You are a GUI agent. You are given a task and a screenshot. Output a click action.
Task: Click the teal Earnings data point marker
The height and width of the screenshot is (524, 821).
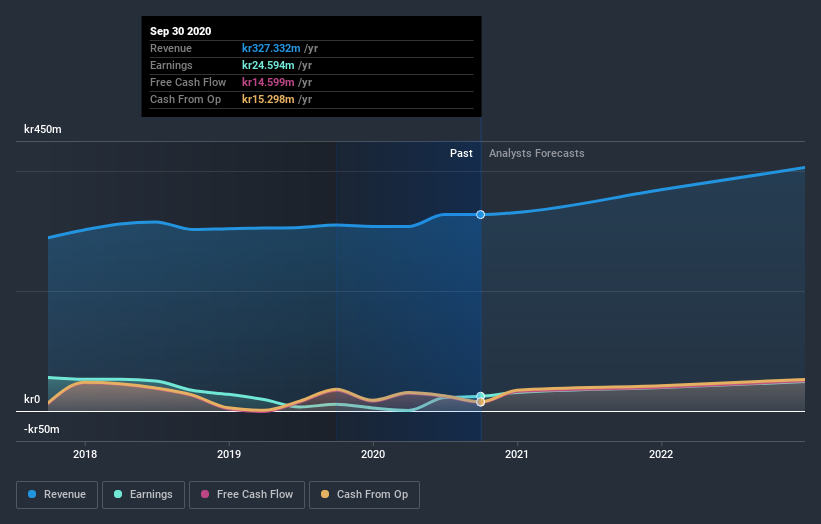tap(481, 396)
